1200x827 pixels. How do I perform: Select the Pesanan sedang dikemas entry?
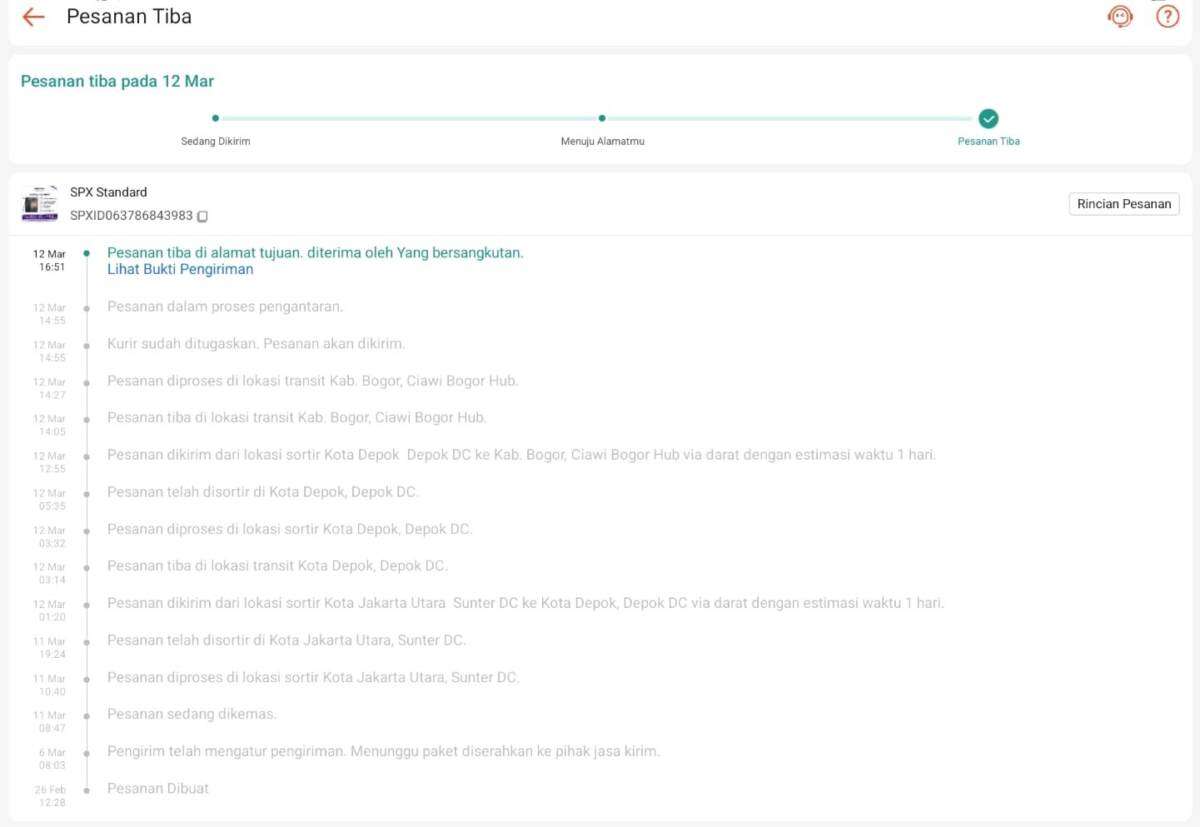pyautogui.click(x=192, y=714)
